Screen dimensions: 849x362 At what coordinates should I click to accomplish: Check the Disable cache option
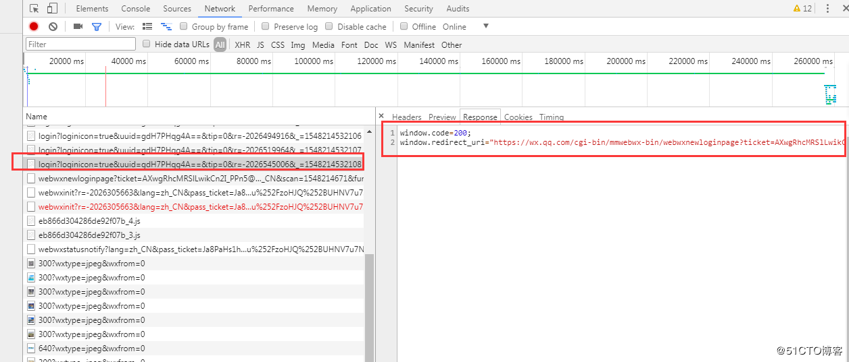pyautogui.click(x=329, y=26)
